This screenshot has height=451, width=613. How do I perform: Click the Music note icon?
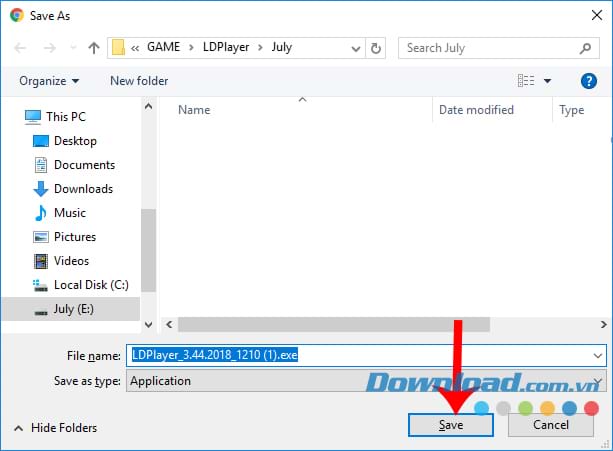[41, 213]
